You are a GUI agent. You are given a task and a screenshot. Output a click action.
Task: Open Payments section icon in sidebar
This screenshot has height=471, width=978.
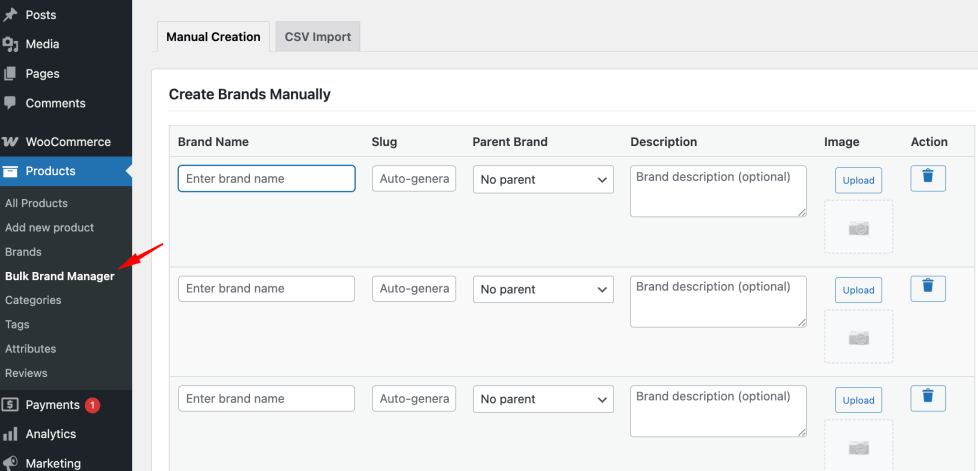coord(10,405)
